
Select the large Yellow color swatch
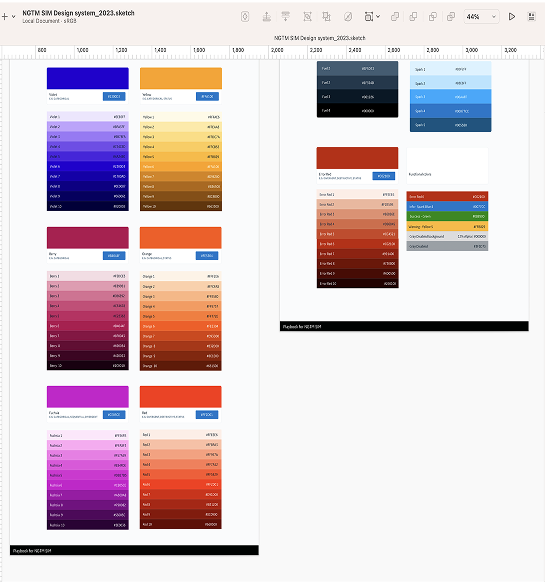181,78
